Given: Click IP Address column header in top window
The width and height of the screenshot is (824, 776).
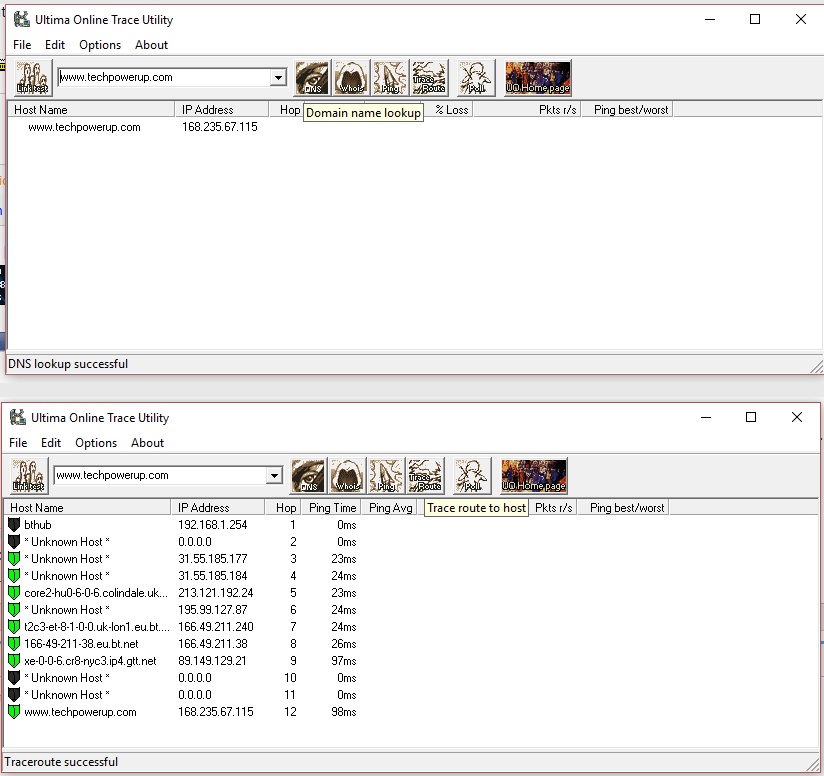Looking at the screenshot, I should (x=221, y=110).
